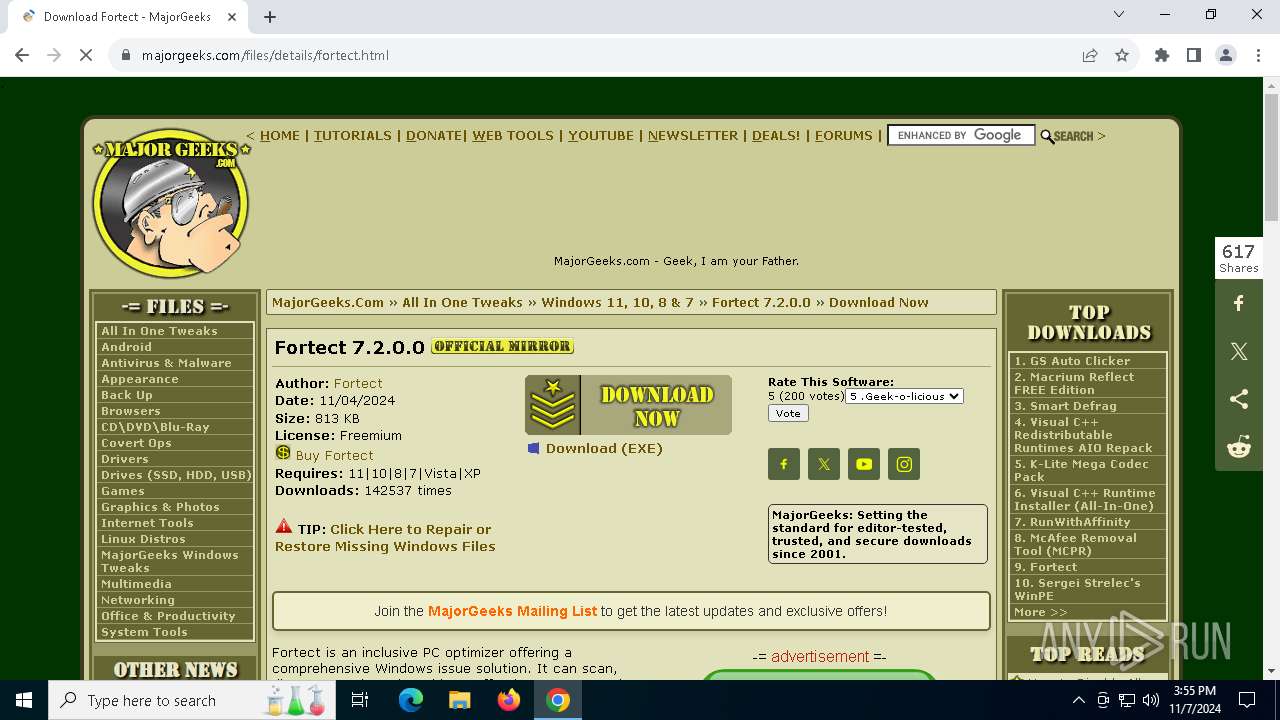Screen dimensions: 1280x720
Task: Launch Firefox from taskbar
Action: [x=509, y=700]
